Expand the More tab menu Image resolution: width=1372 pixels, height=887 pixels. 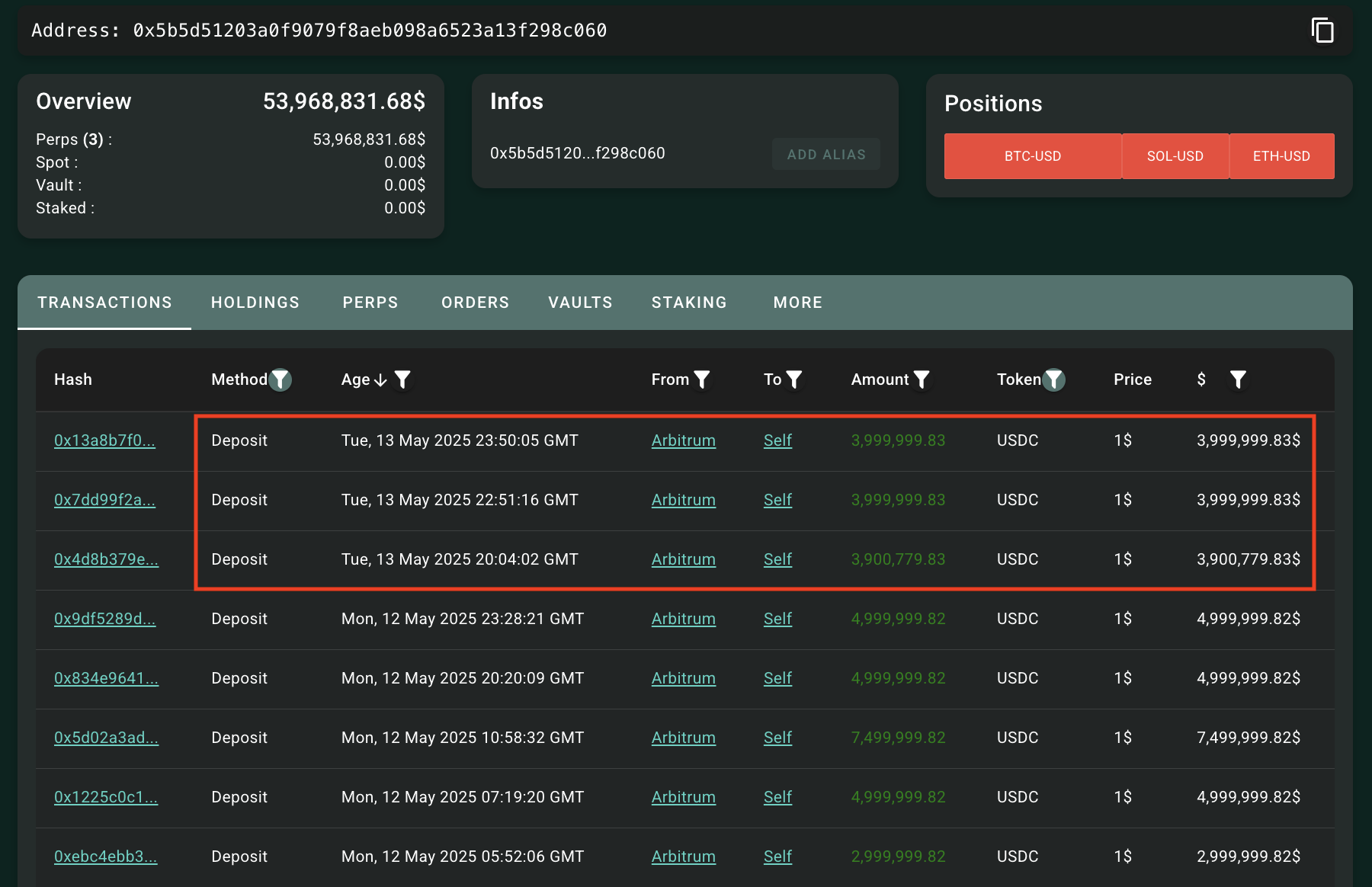(797, 303)
